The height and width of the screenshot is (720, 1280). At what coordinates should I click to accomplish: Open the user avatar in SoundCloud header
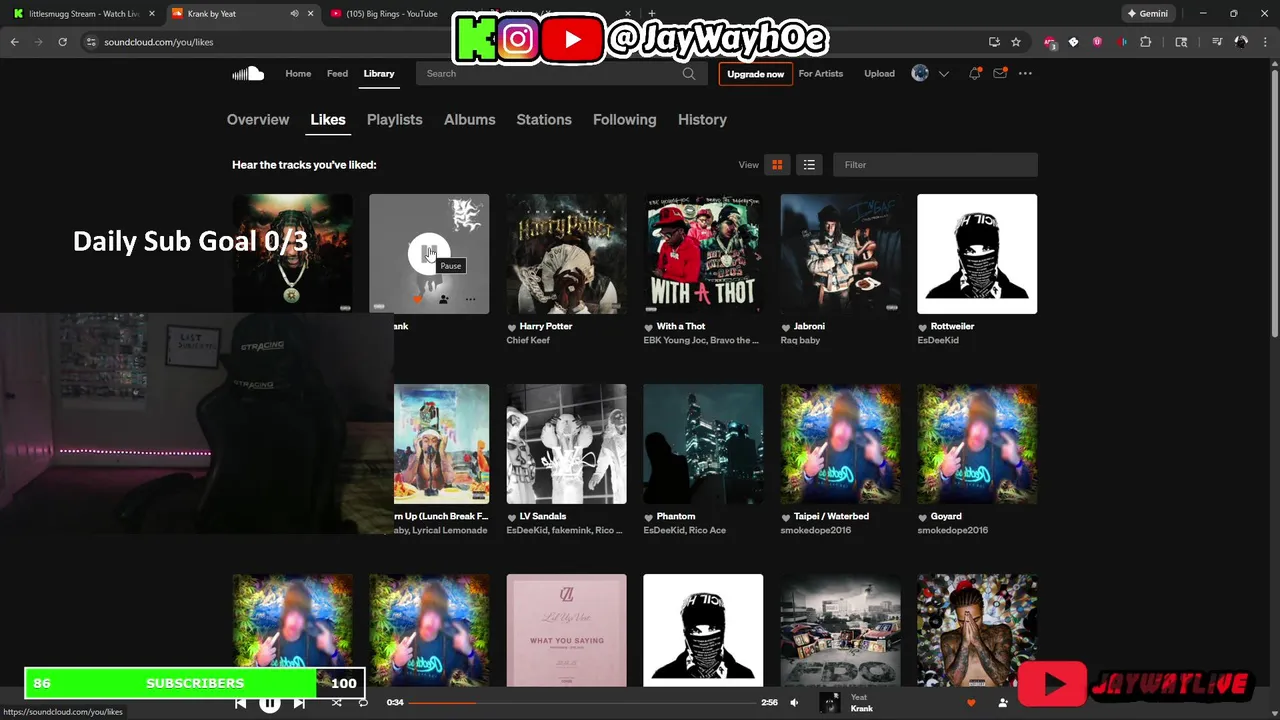point(920,73)
